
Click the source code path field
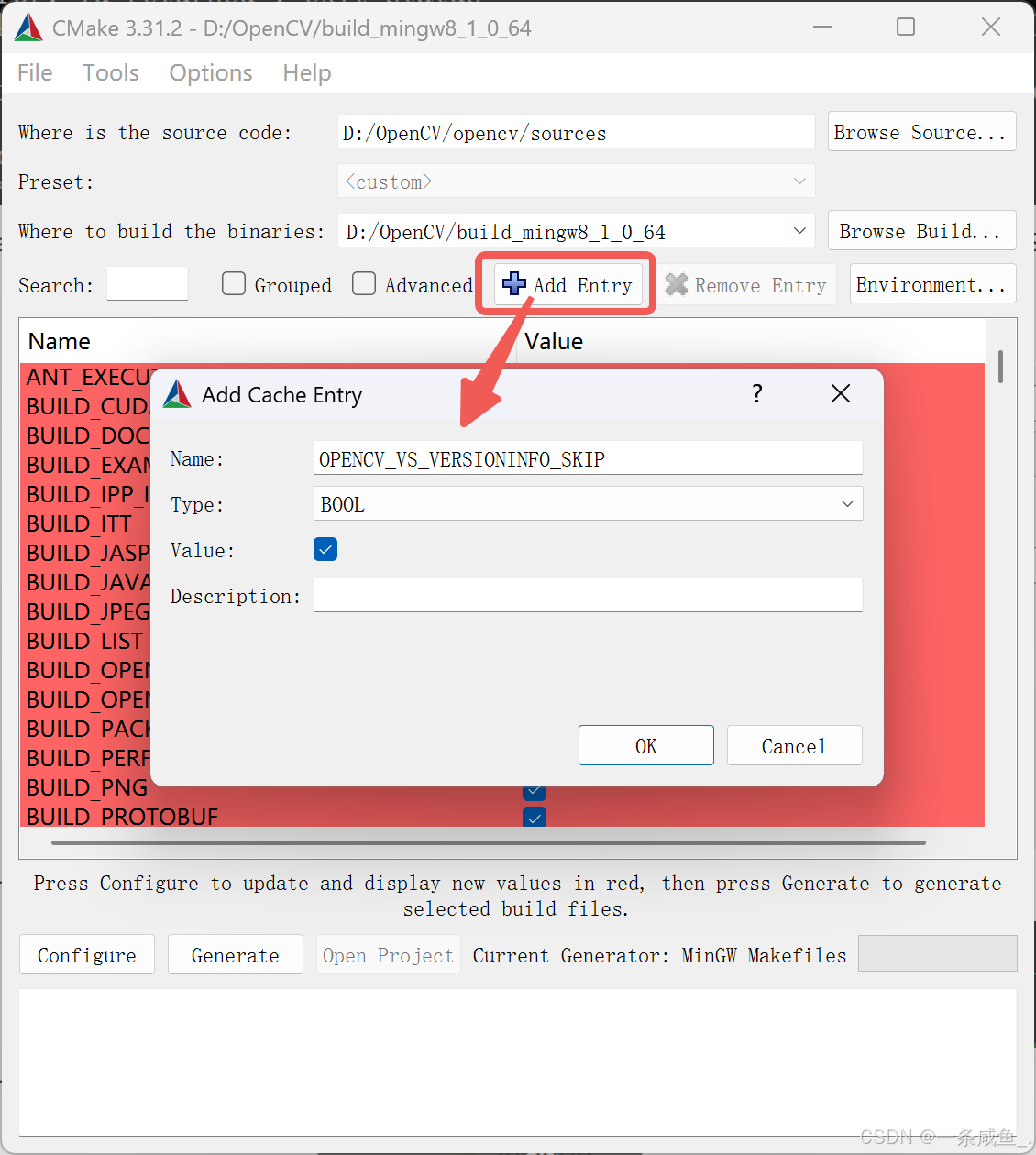576,131
